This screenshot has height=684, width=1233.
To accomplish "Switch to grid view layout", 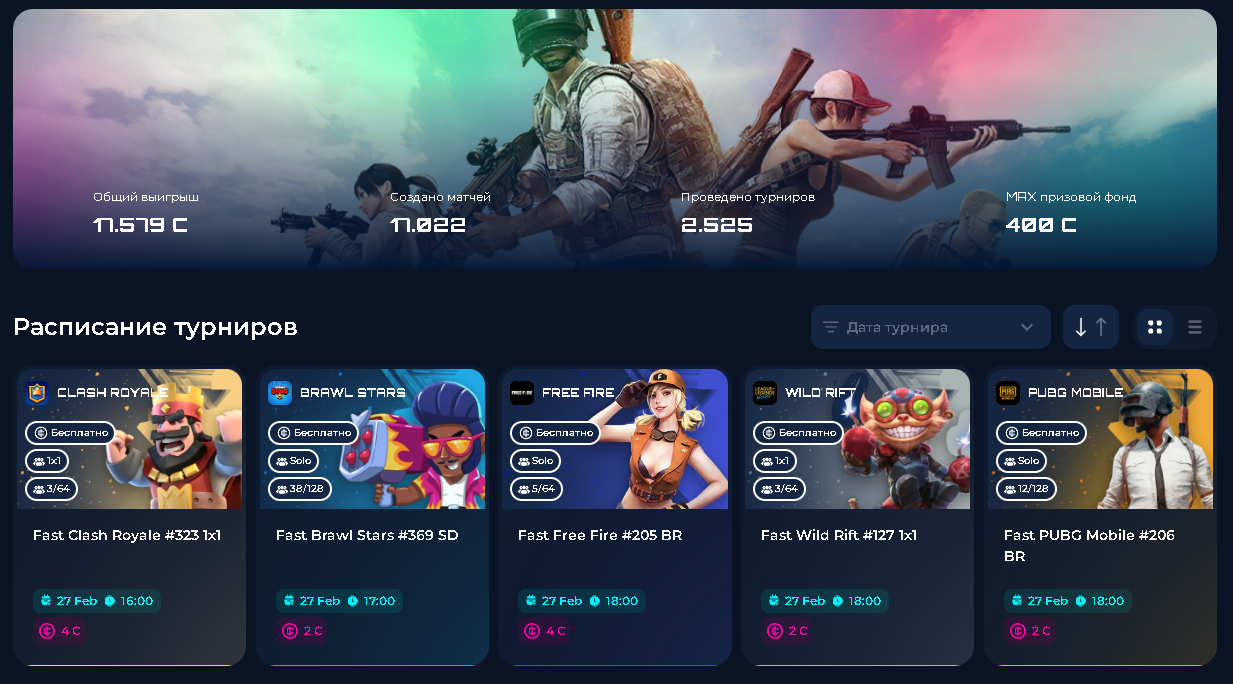I will 1155,327.
